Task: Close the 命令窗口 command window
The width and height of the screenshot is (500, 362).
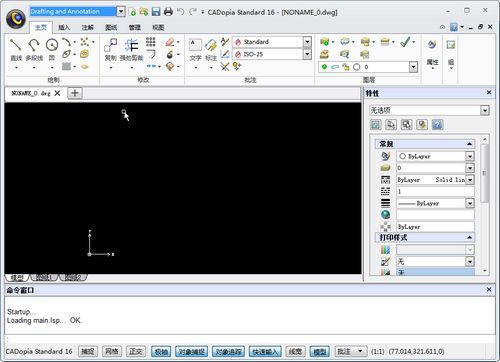Action: point(489,290)
